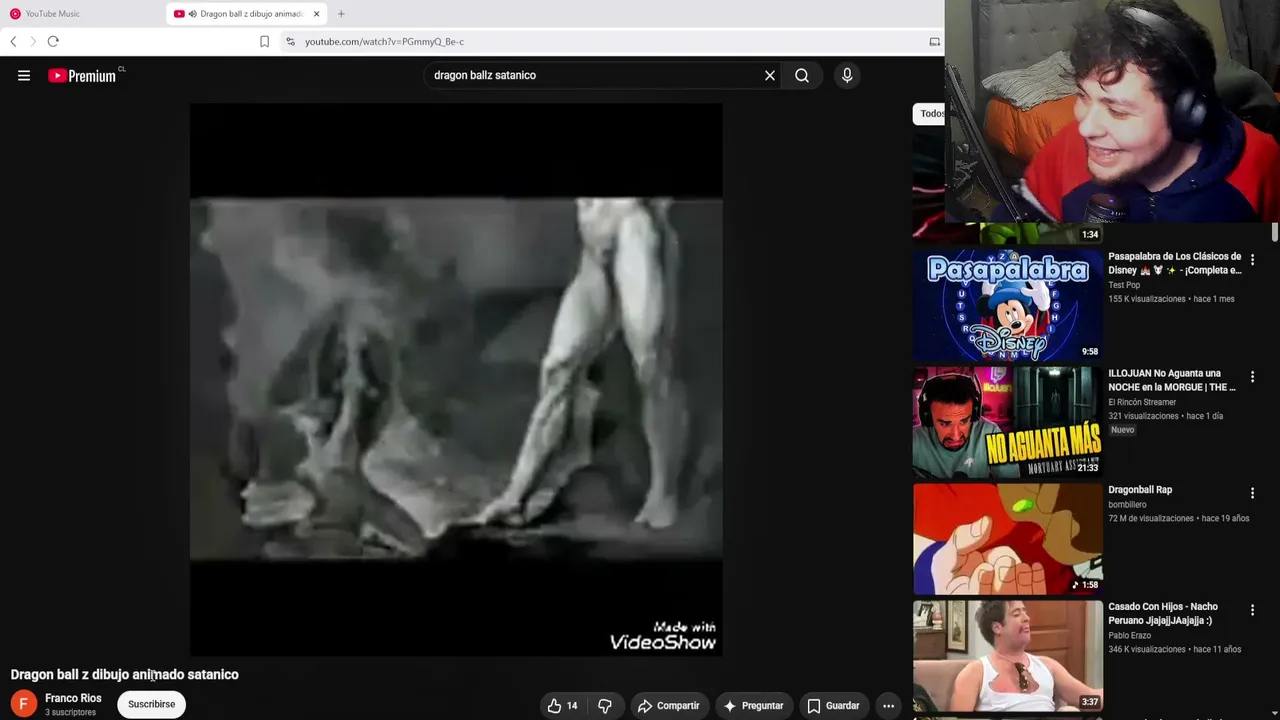Open ILLOJUAN No Aguanta una NOCHE title
The height and width of the screenshot is (720, 1280).
coord(1172,380)
